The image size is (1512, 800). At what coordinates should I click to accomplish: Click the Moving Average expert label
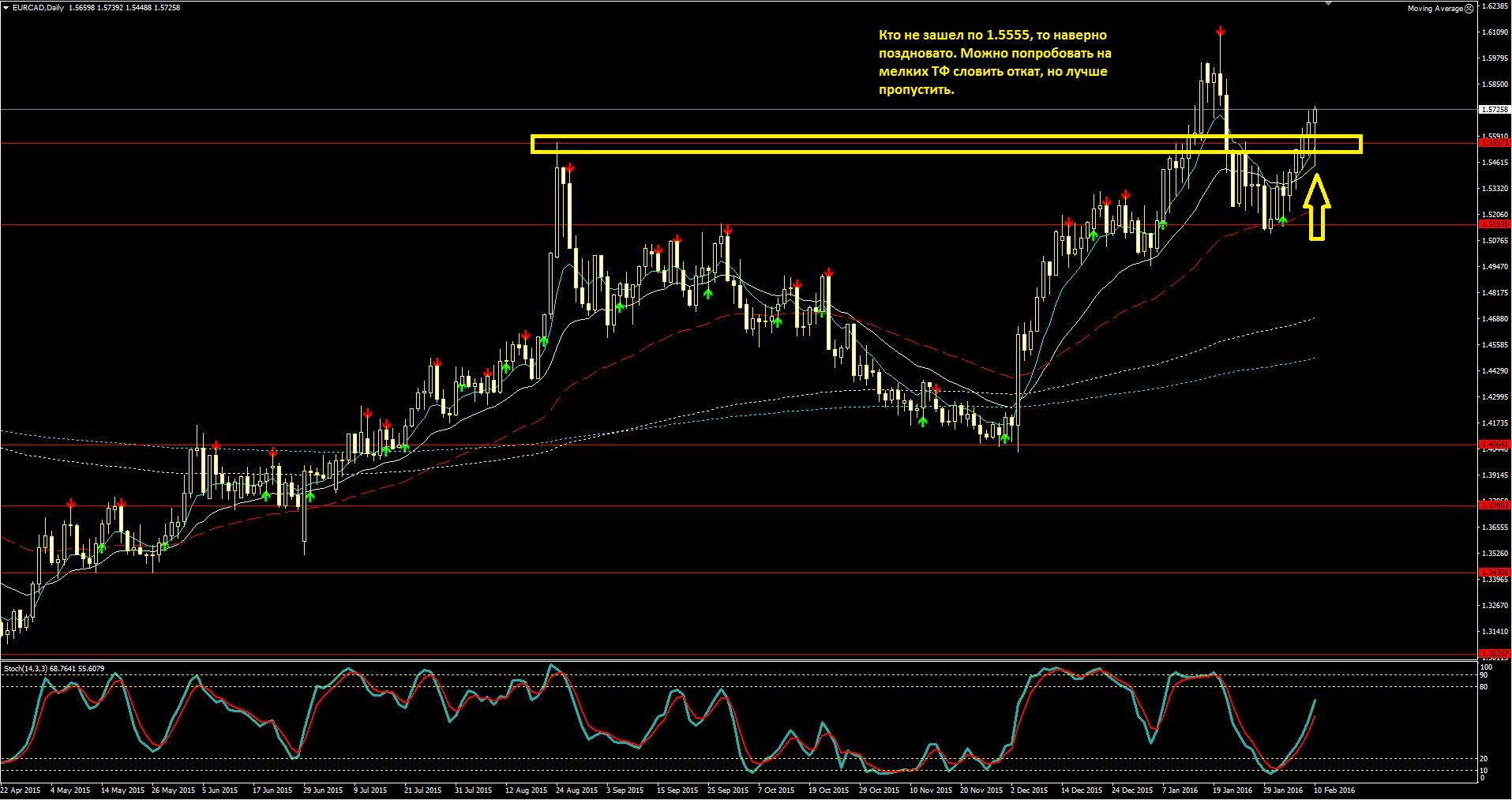tap(1435, 9)
